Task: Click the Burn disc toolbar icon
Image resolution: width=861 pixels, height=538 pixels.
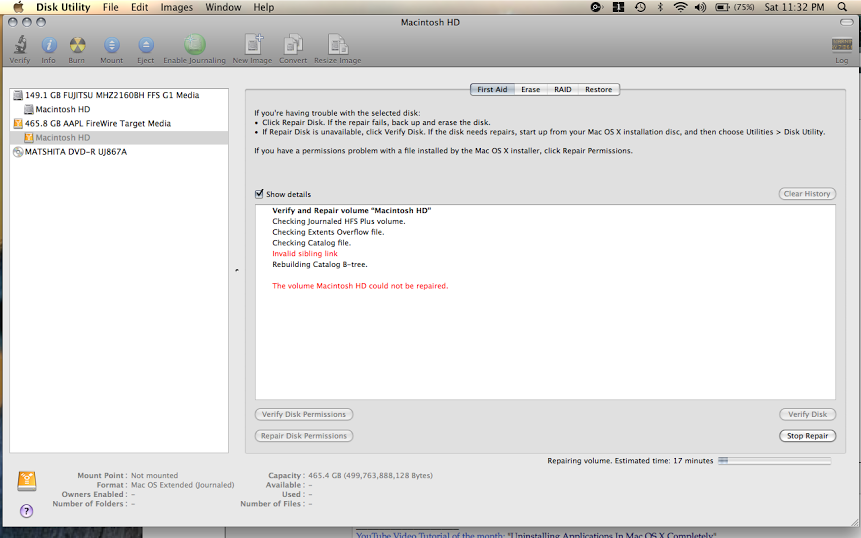Action: coord(77,45)
